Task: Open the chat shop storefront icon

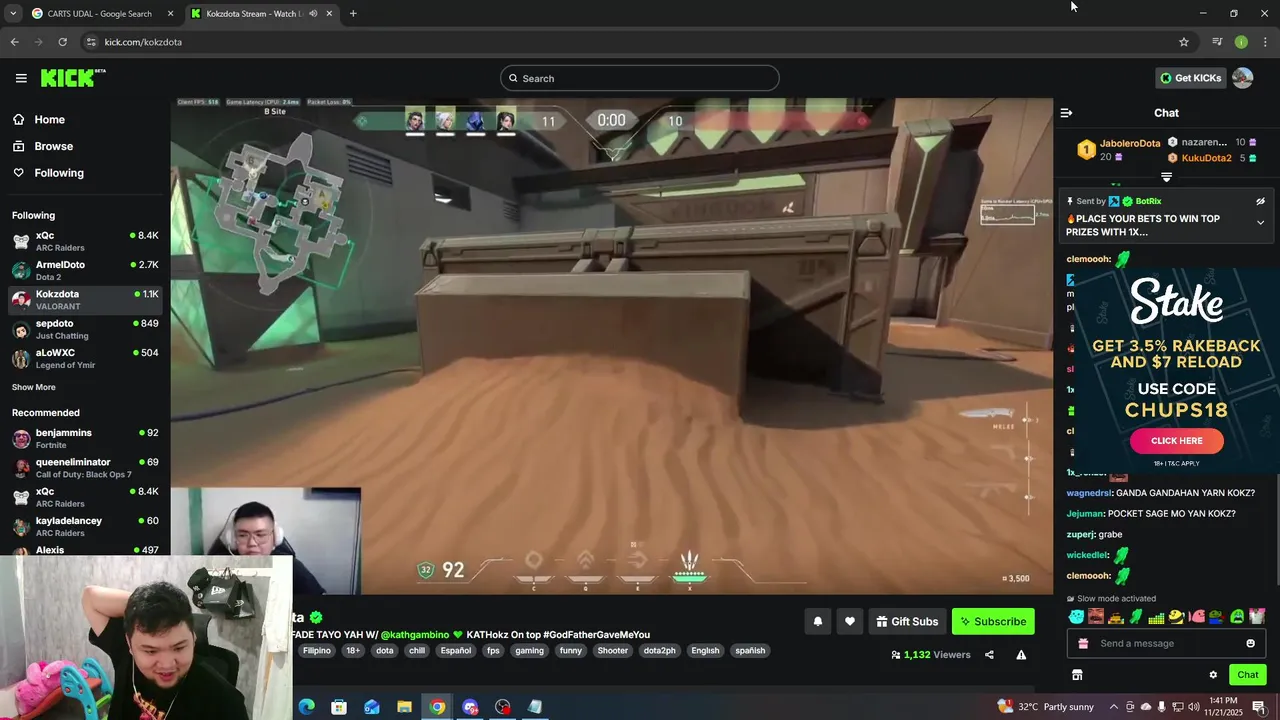Action: (x=1077, y=675)
